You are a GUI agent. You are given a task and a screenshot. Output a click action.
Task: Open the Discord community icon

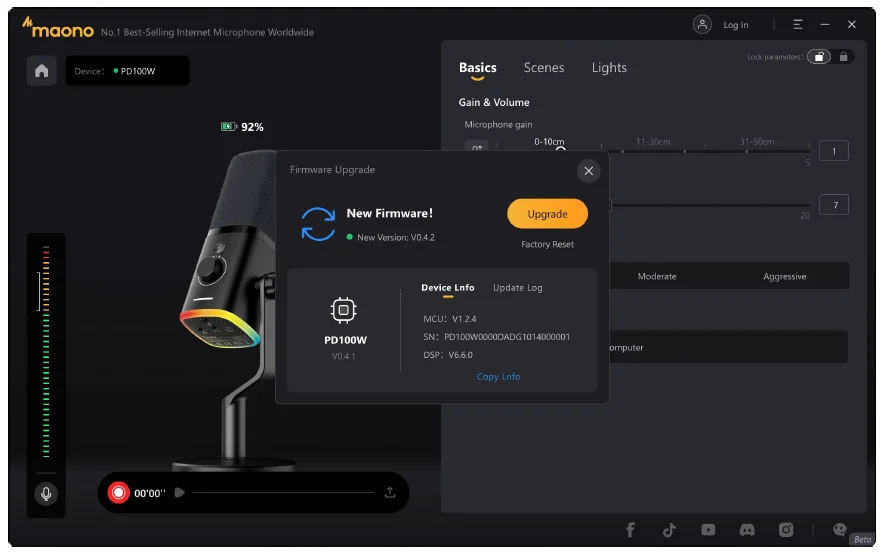(x=747, y=530)
